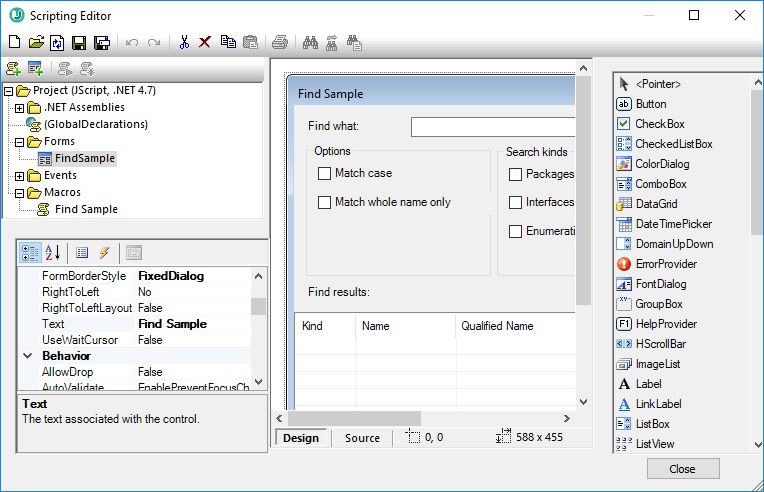Click the Find what text field
The height and width of the screenshot is (492, 764).
(x=492, y=126)
